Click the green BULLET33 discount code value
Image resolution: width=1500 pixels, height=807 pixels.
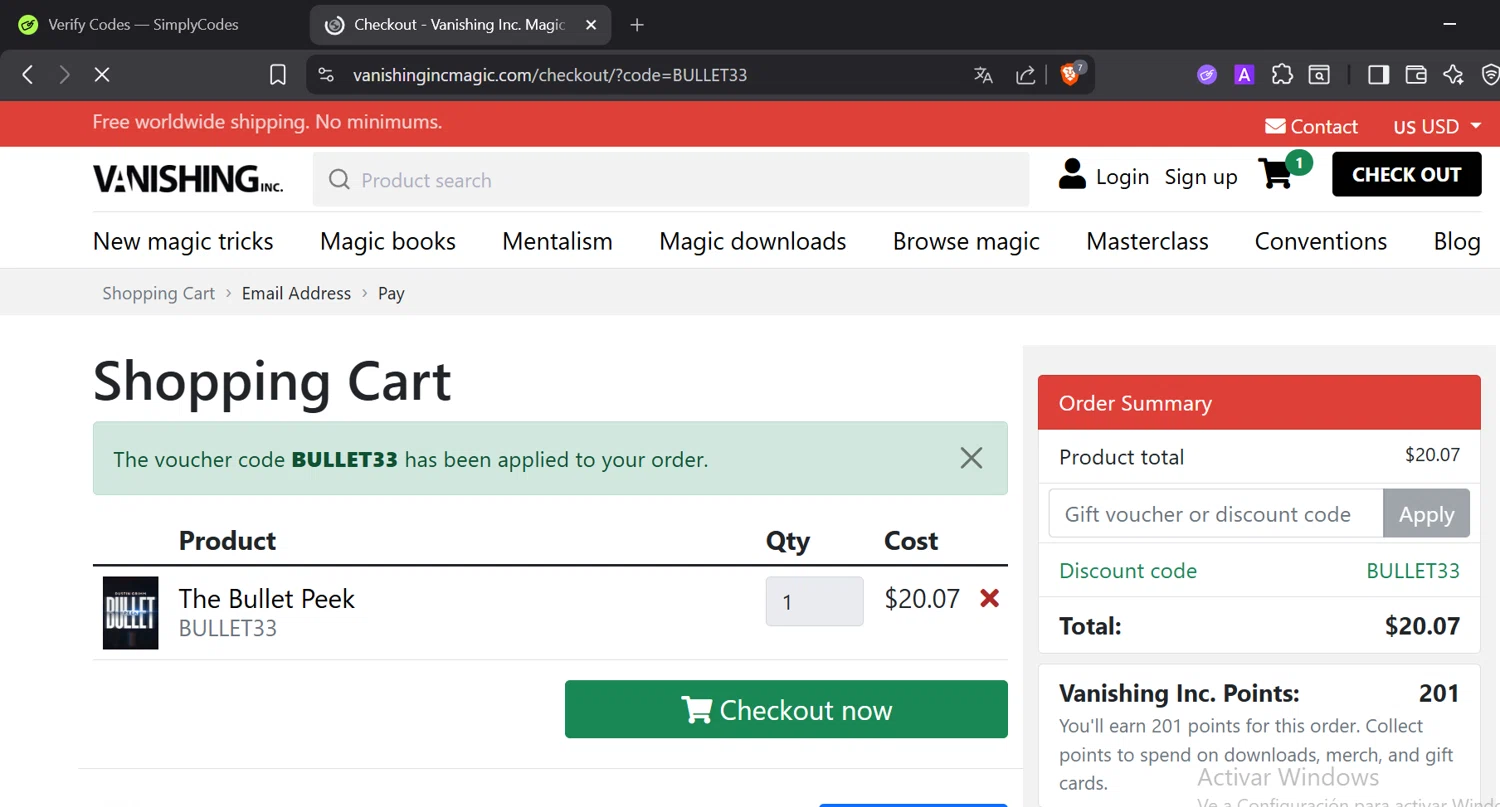[x=1413, y=571]
